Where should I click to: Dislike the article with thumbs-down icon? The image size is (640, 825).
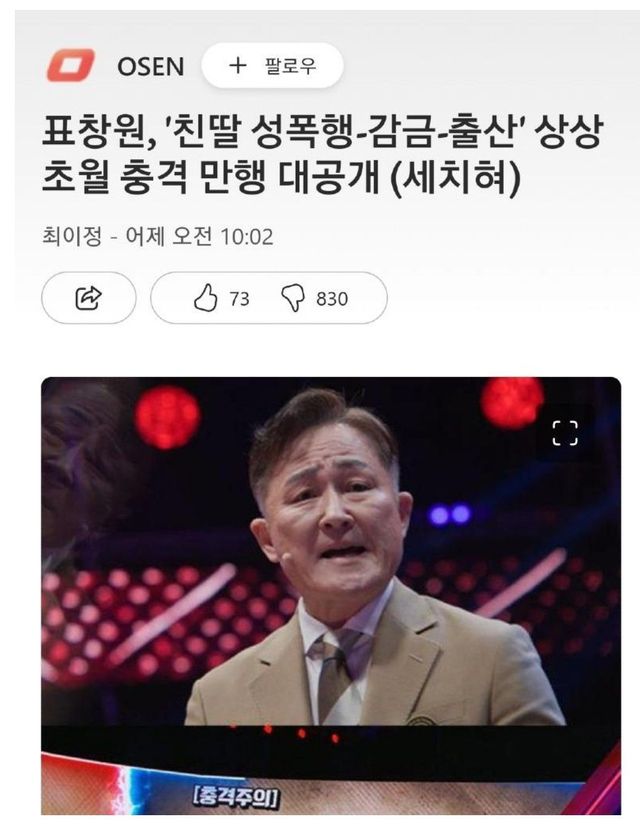[x=293, y=298]
